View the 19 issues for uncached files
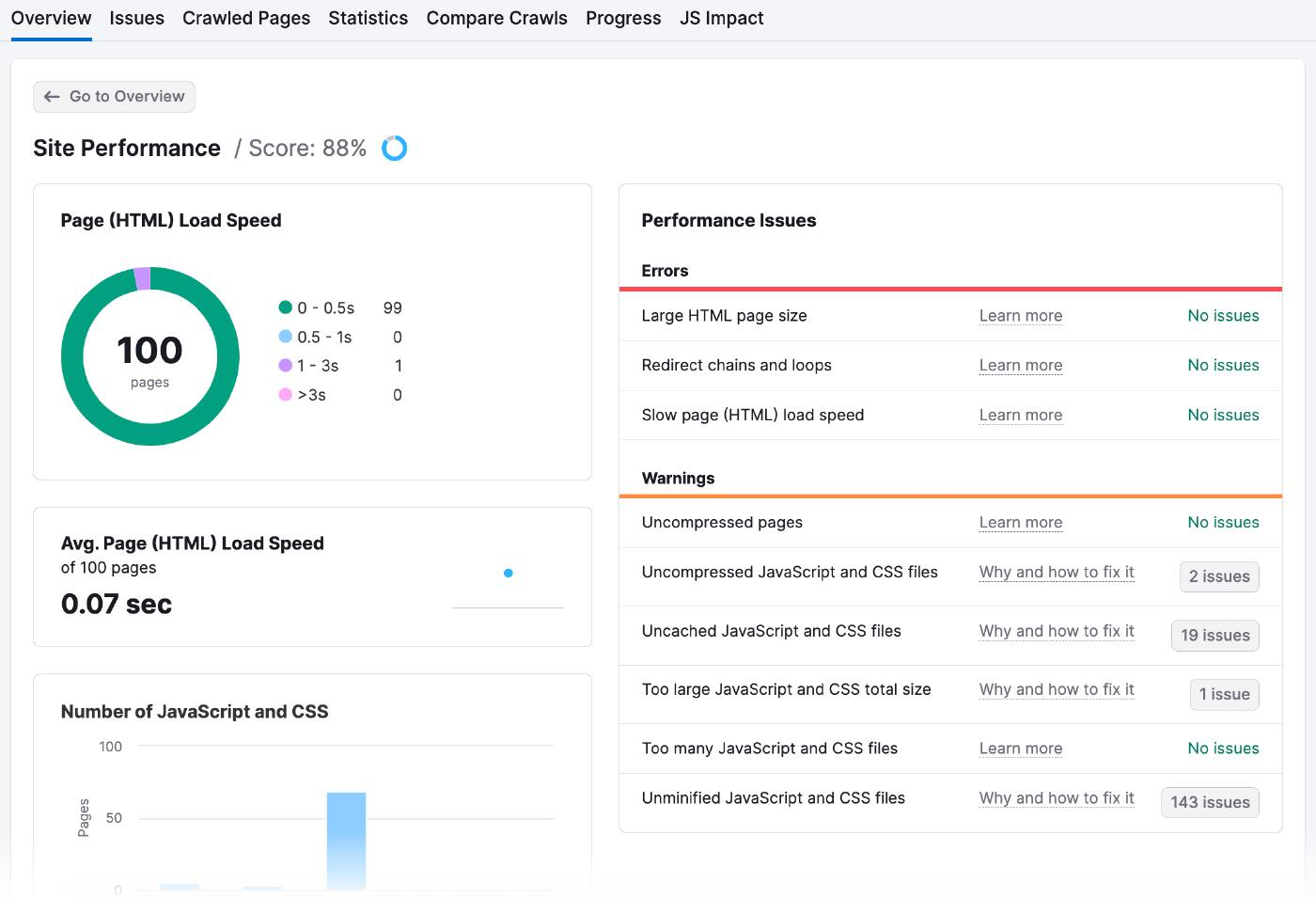The image size is (1316, 914). 1214,636
